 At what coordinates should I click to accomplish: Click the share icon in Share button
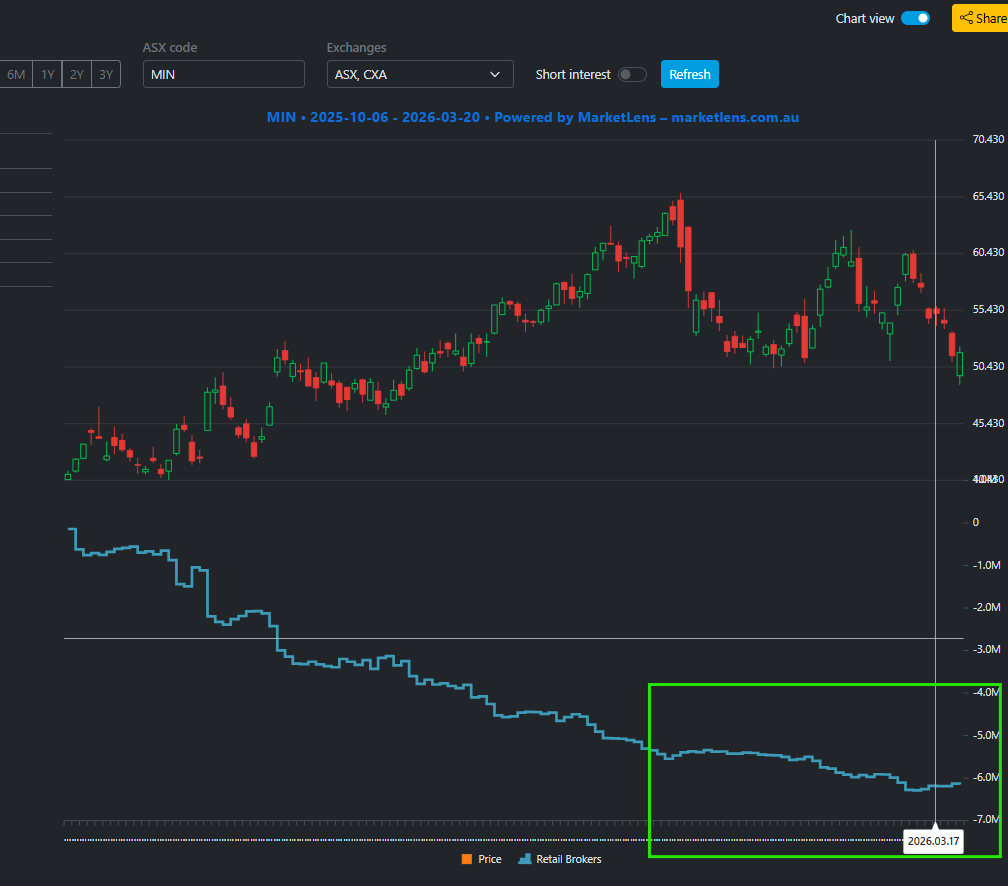click(x=966, y=18)
